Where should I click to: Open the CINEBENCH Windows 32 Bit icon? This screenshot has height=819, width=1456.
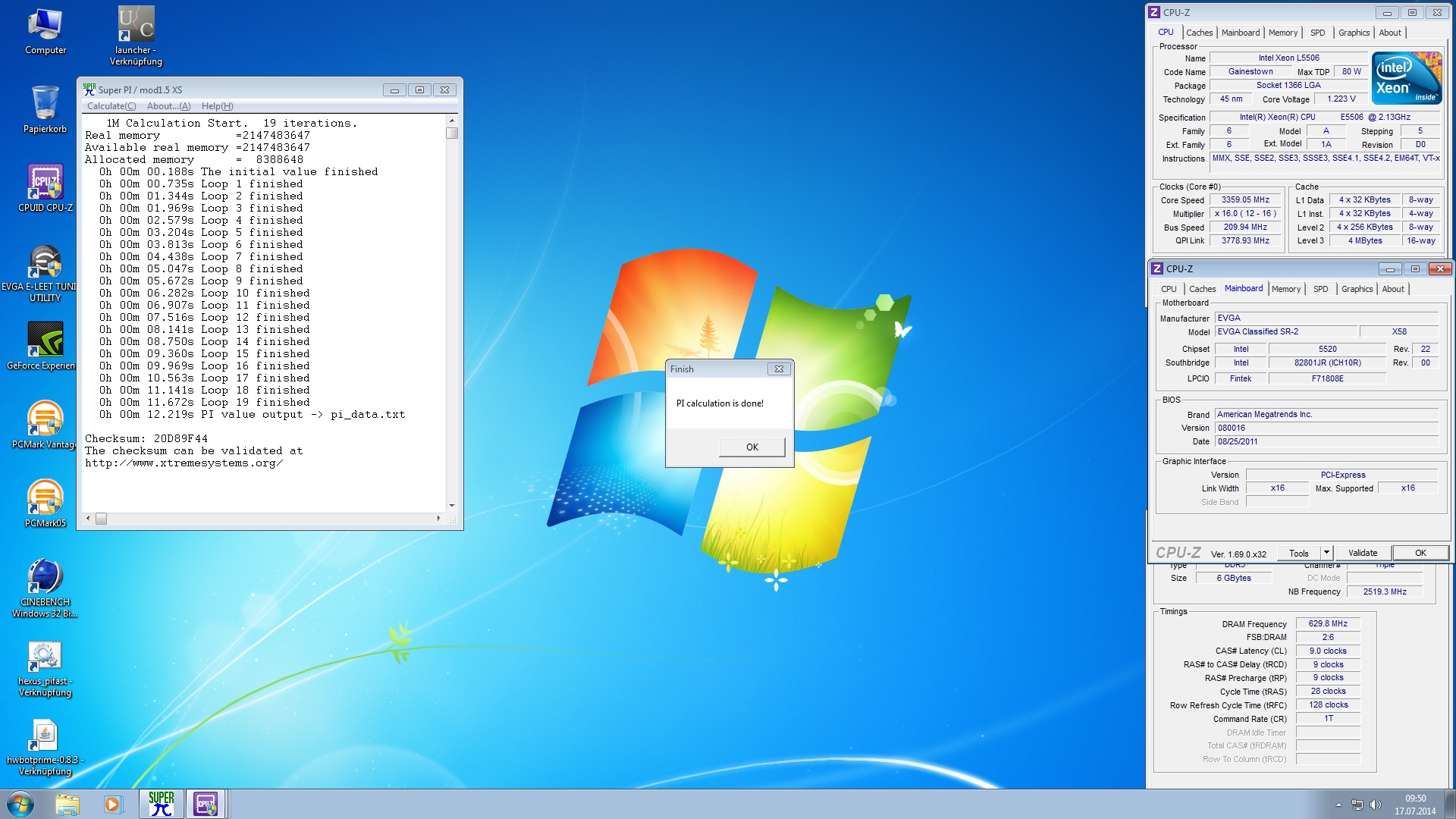(x=45, y=588)
